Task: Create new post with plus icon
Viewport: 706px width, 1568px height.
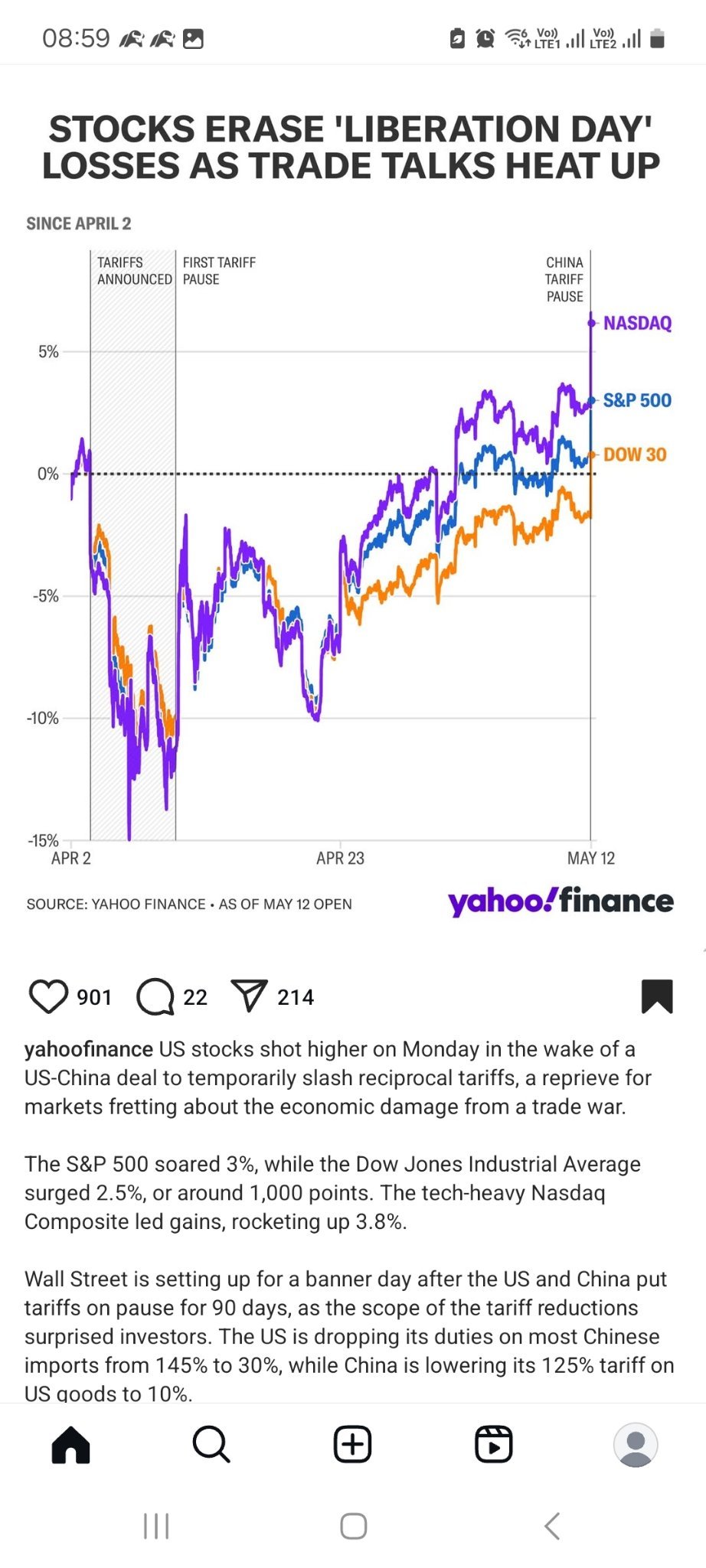Action: 353,1444
